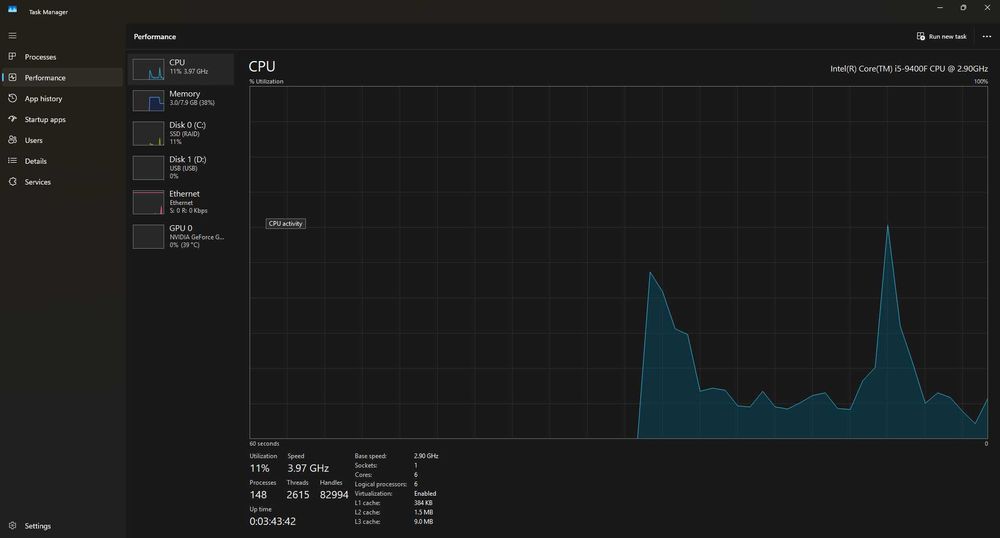Open Startup apps page
This screenshot has width=1000, height=538.
(45, 120)
